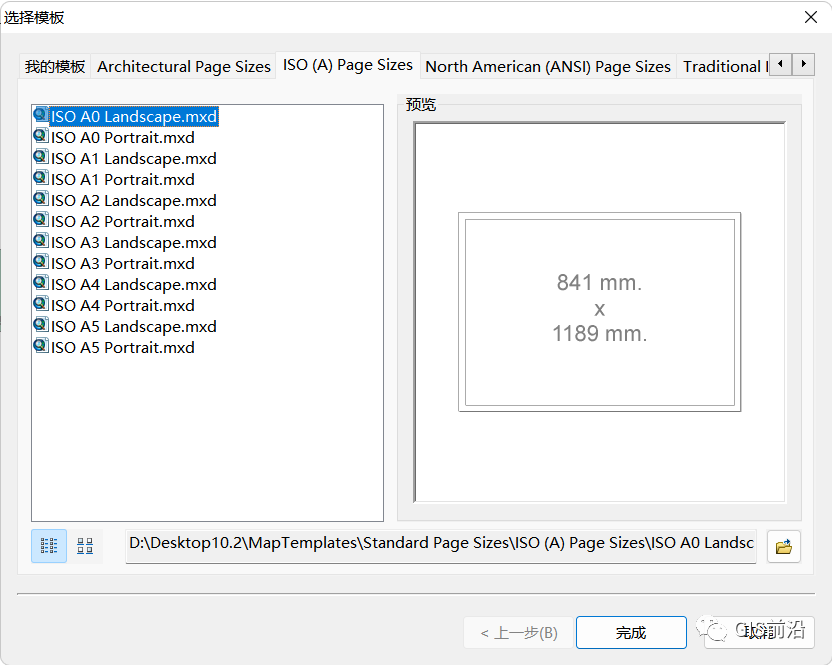Select ISO A1 Landscape.mxd file name
This screenshot has height=665, width=832.
point(134,159)
